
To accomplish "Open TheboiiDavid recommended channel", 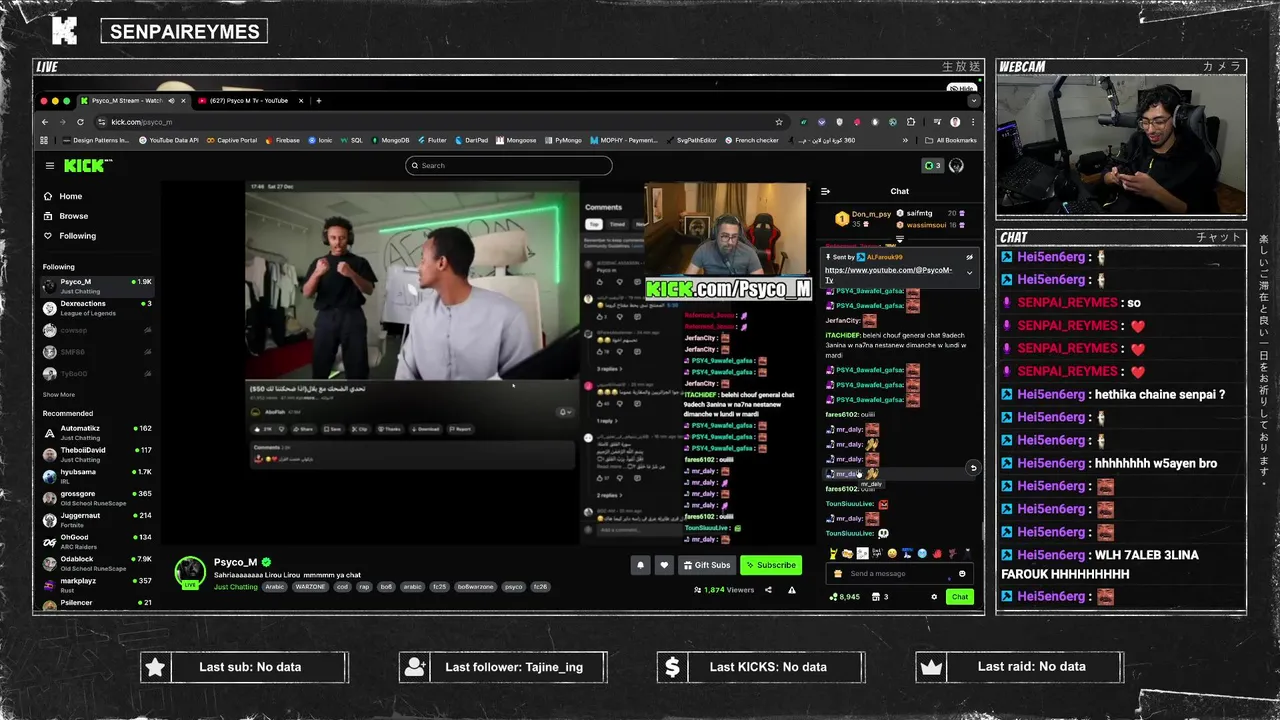I will (x=97, y=455).
